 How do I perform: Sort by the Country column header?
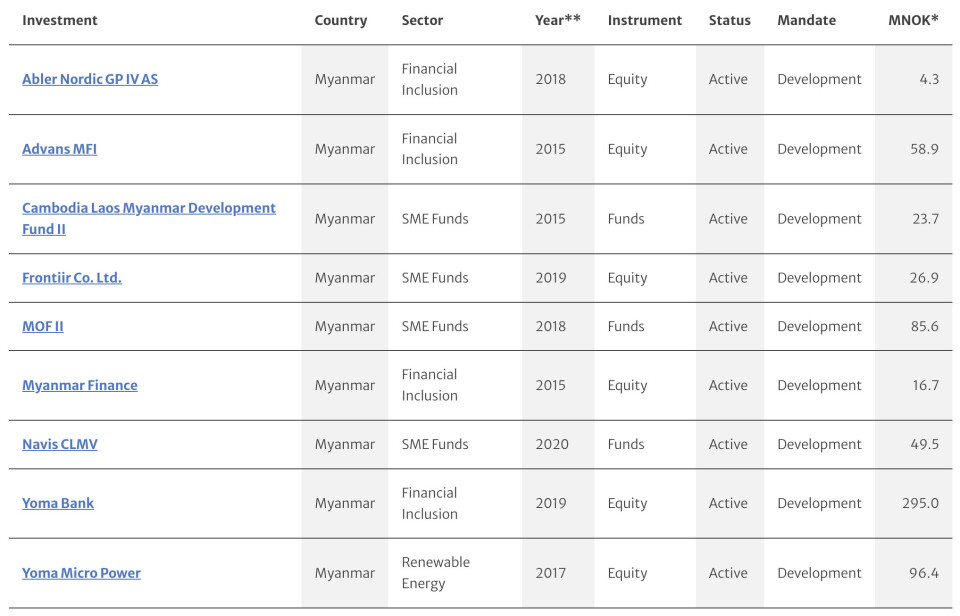(x=341, y=20)
